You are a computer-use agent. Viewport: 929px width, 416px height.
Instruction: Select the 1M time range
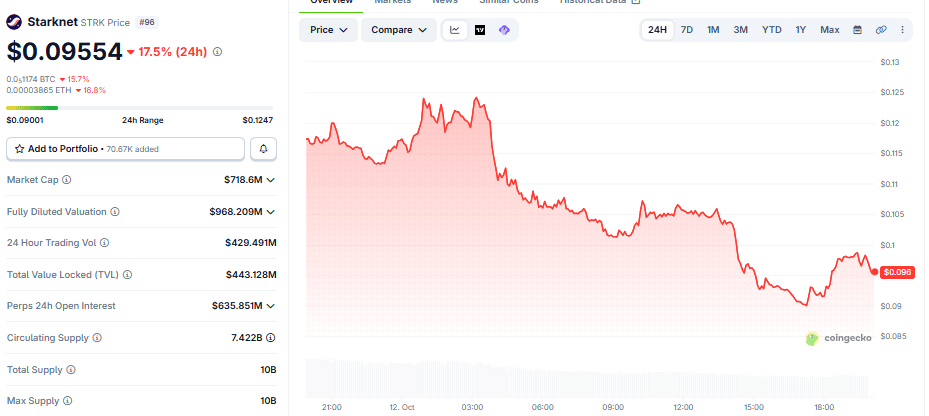click(713, 30)
